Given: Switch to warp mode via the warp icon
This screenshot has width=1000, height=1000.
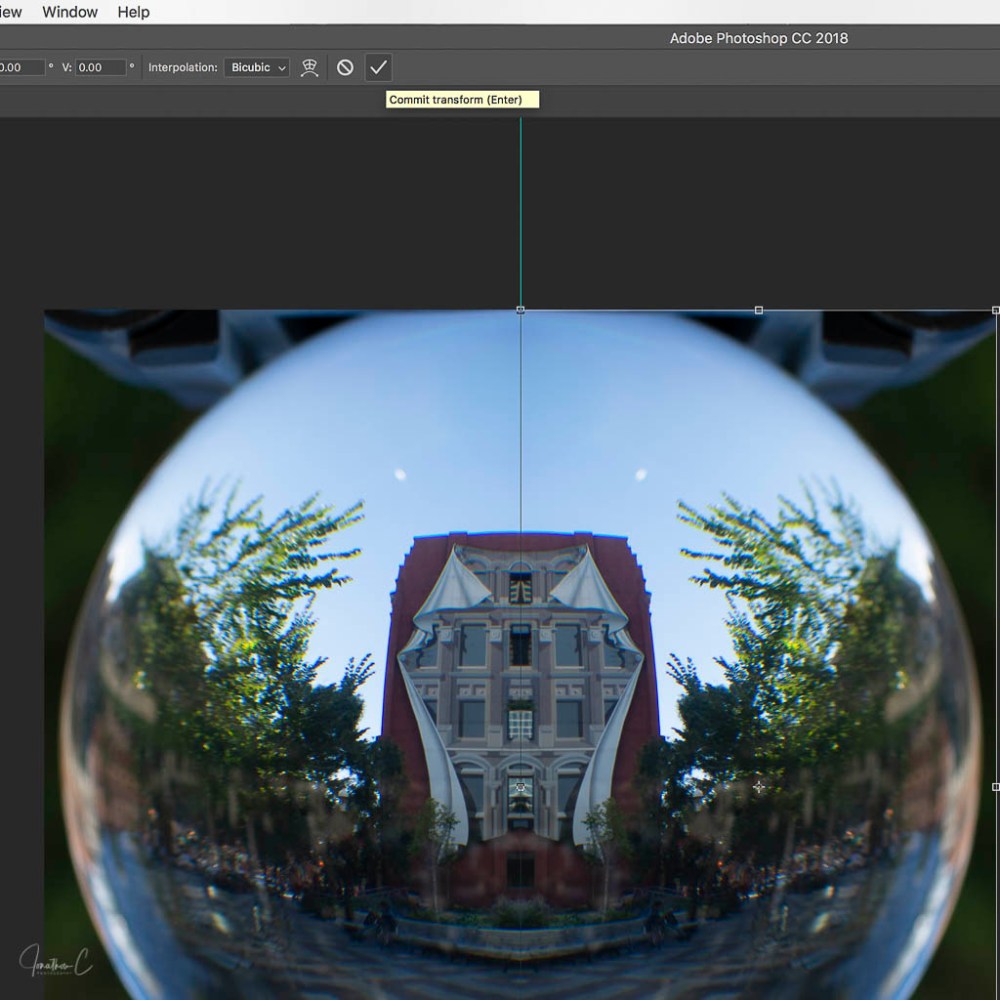Looking at the screenshot, I should [310, 67].
